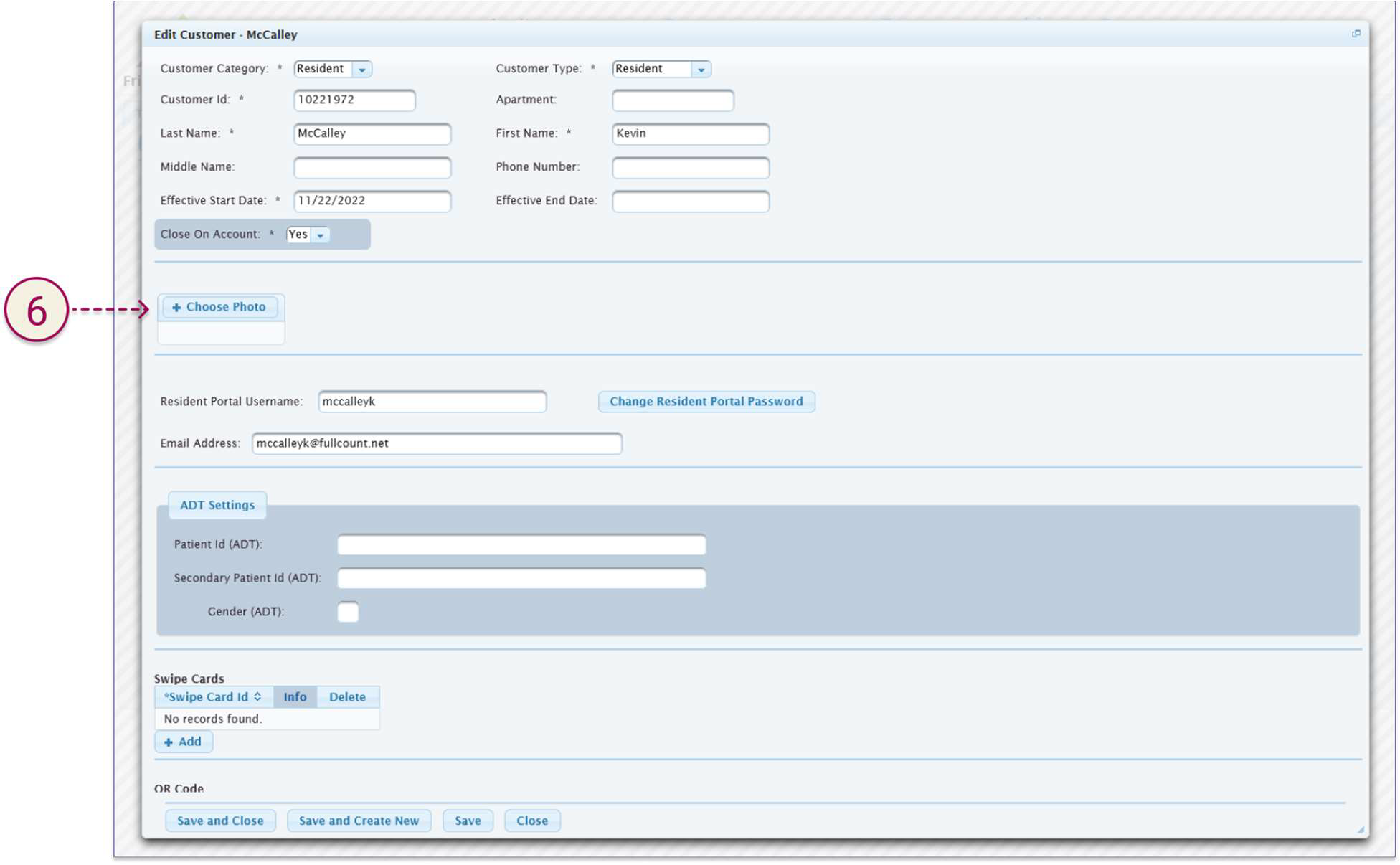Open the Customer Category dropdown
Viewport: 1400px width, 865px height.
click(x=362, y=70)
